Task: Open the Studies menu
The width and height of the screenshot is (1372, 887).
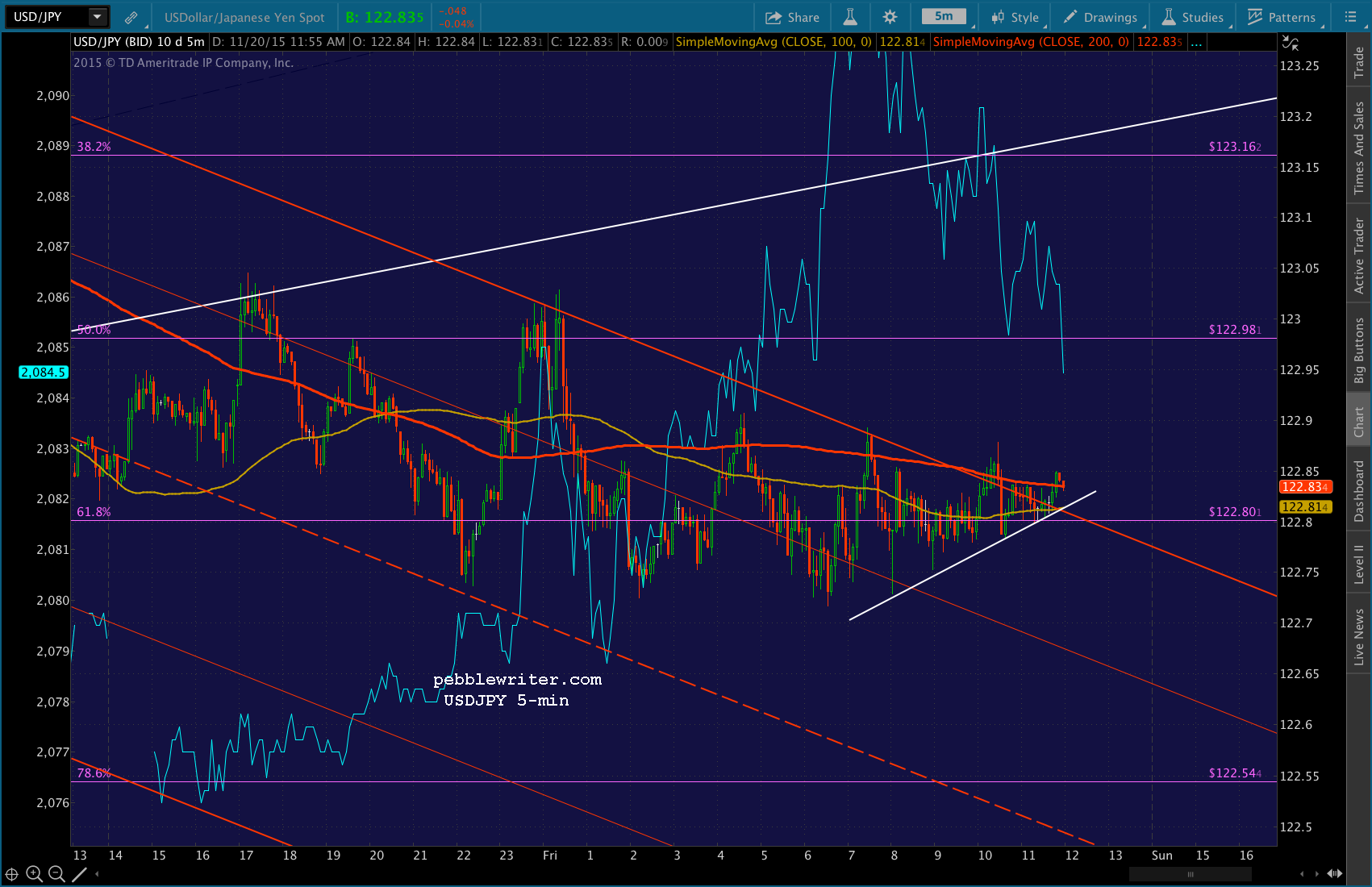Action: click(1193, 17)
